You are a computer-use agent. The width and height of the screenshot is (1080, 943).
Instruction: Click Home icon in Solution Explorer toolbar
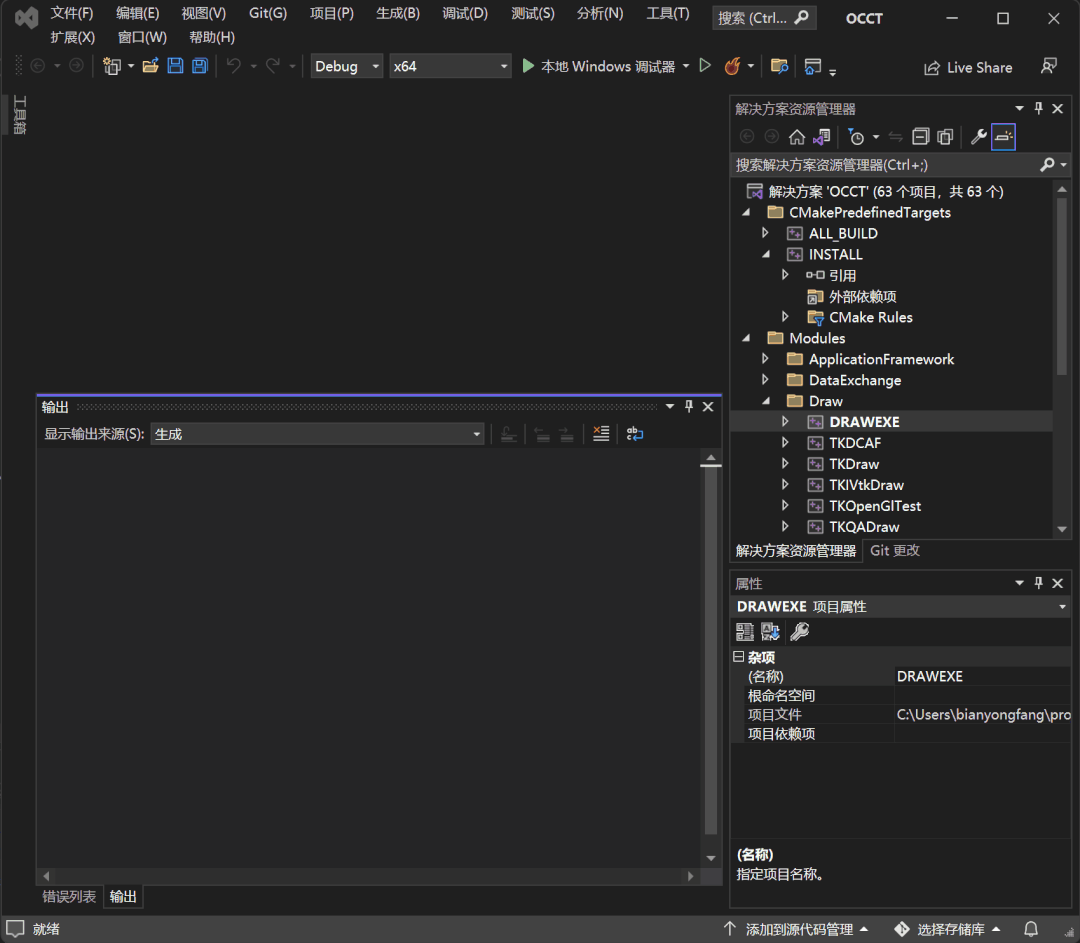coord(797,137)
